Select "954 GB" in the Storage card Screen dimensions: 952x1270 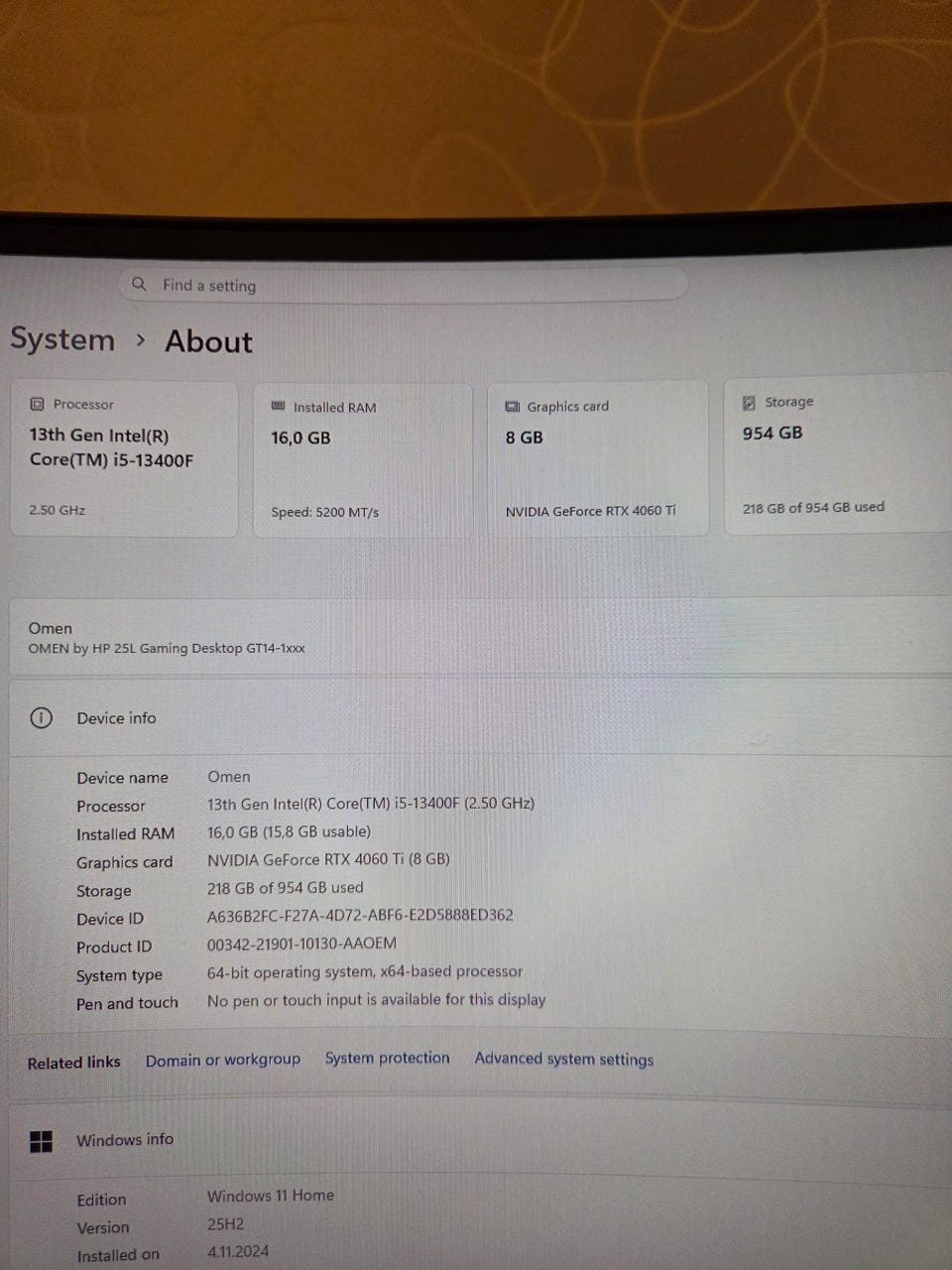pyautogui.click(x=773, y=433)
